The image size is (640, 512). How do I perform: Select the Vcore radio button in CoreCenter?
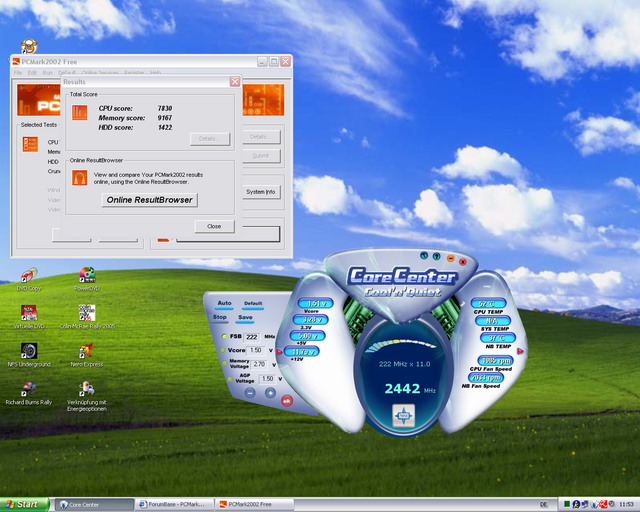click(222, 350)
